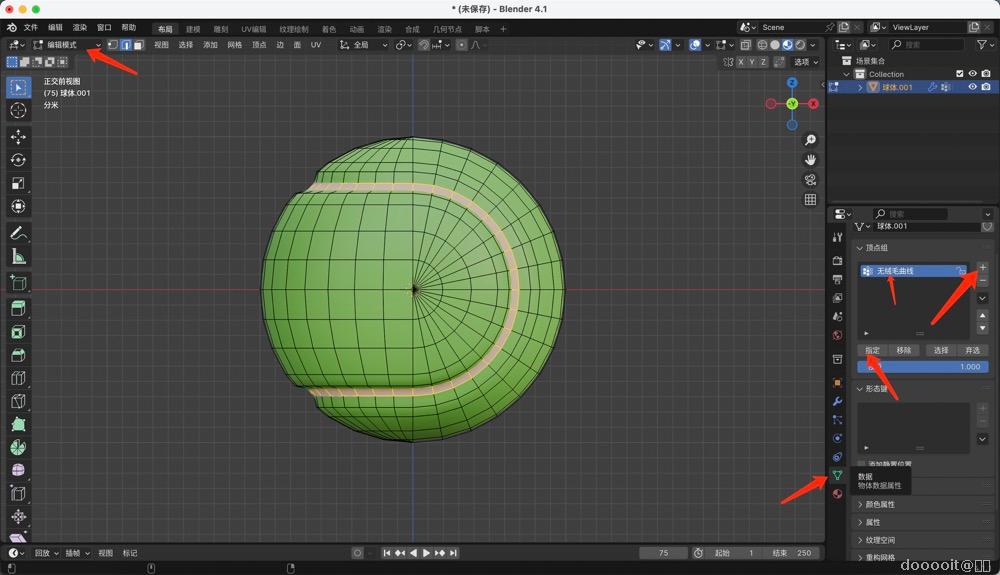
Task: Click the Annotate pencil tool
Action: tap(18, 233)
